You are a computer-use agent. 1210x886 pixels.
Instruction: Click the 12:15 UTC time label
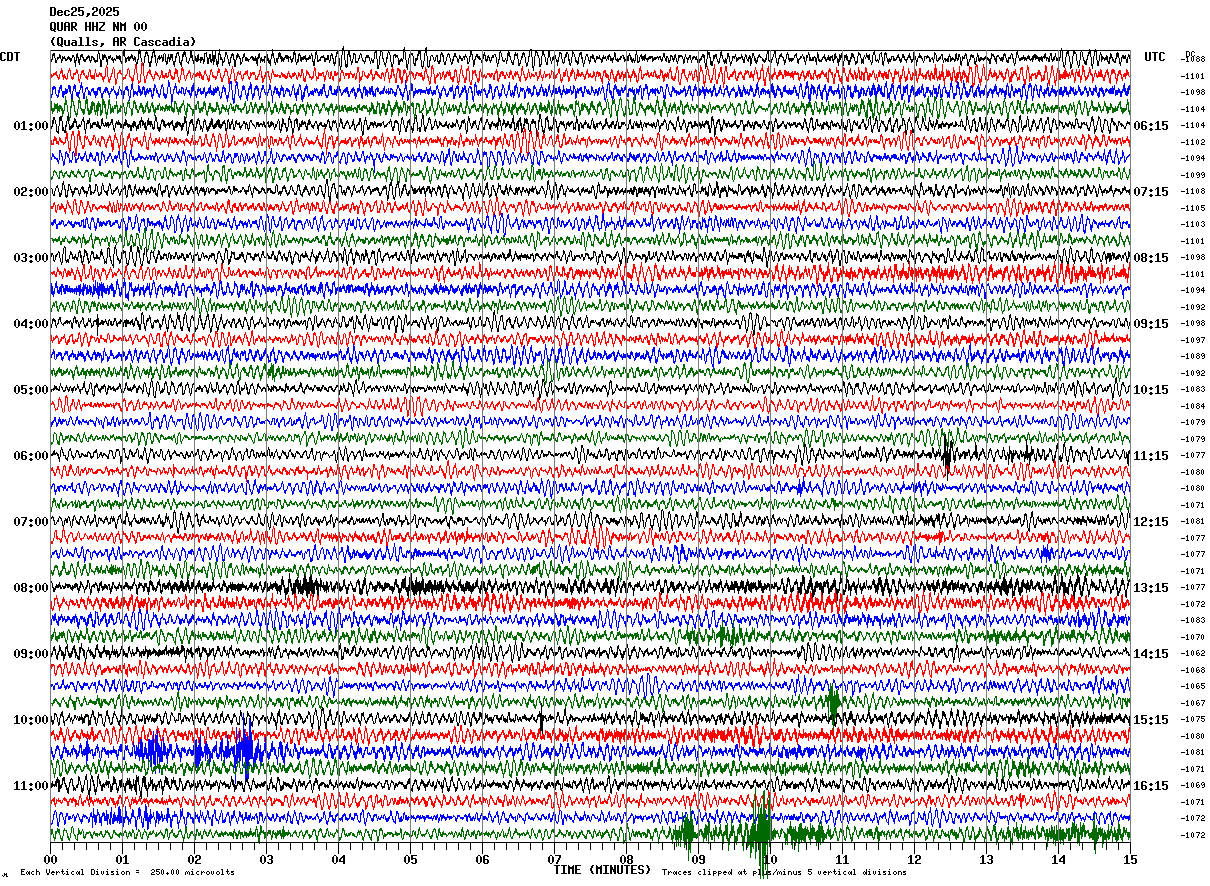click(1151, 522)
